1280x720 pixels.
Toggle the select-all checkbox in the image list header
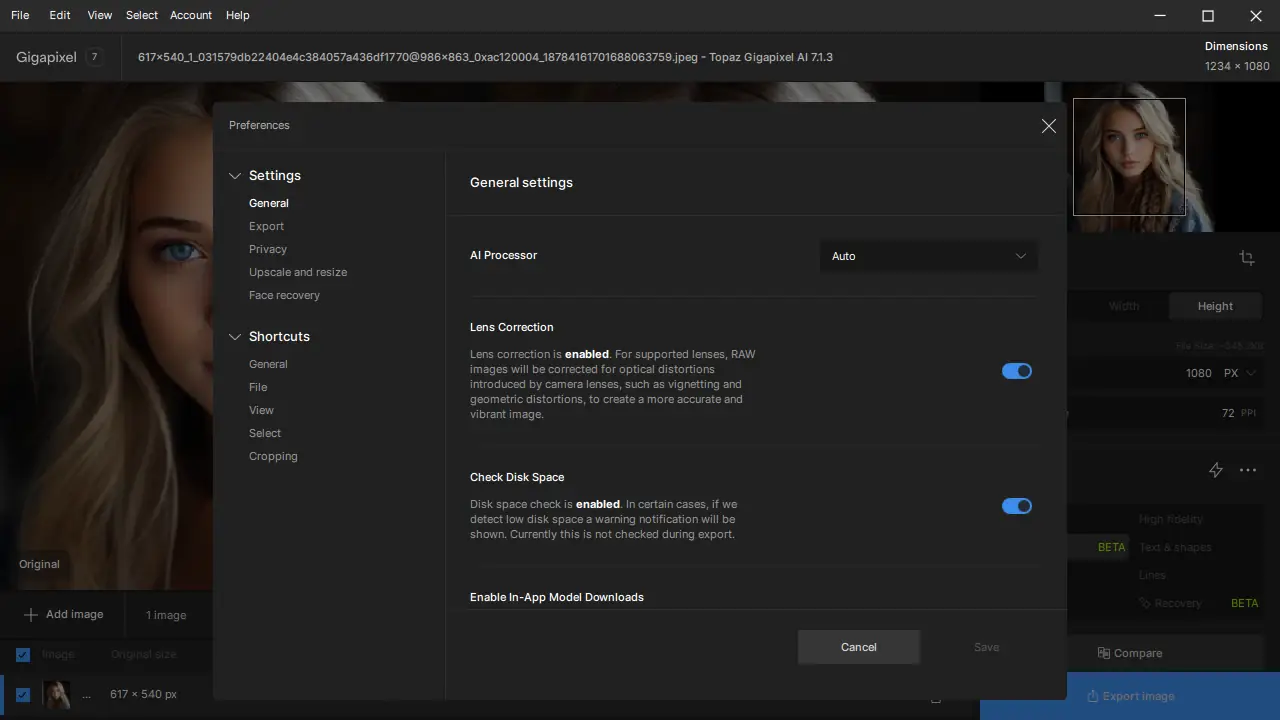[x=22, y=654]
